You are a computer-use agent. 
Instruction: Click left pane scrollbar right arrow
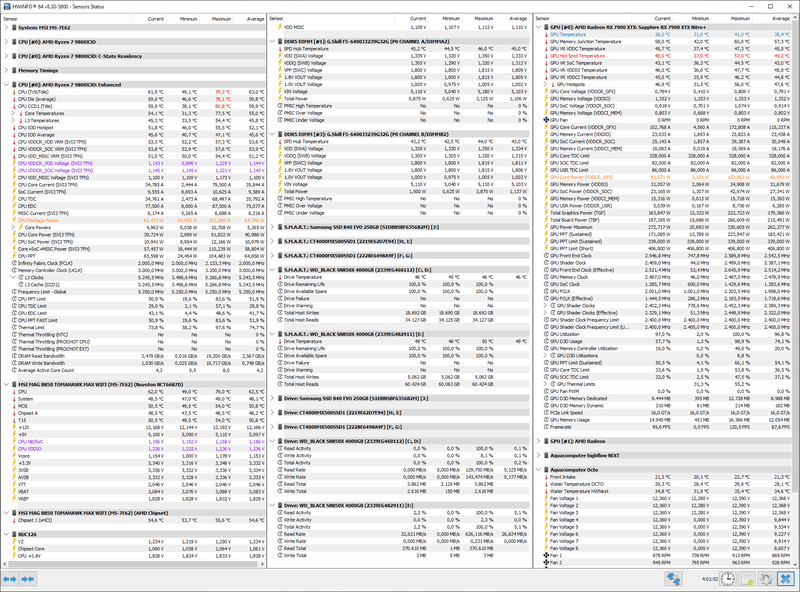pyautogui.click(x=263, y=564)
